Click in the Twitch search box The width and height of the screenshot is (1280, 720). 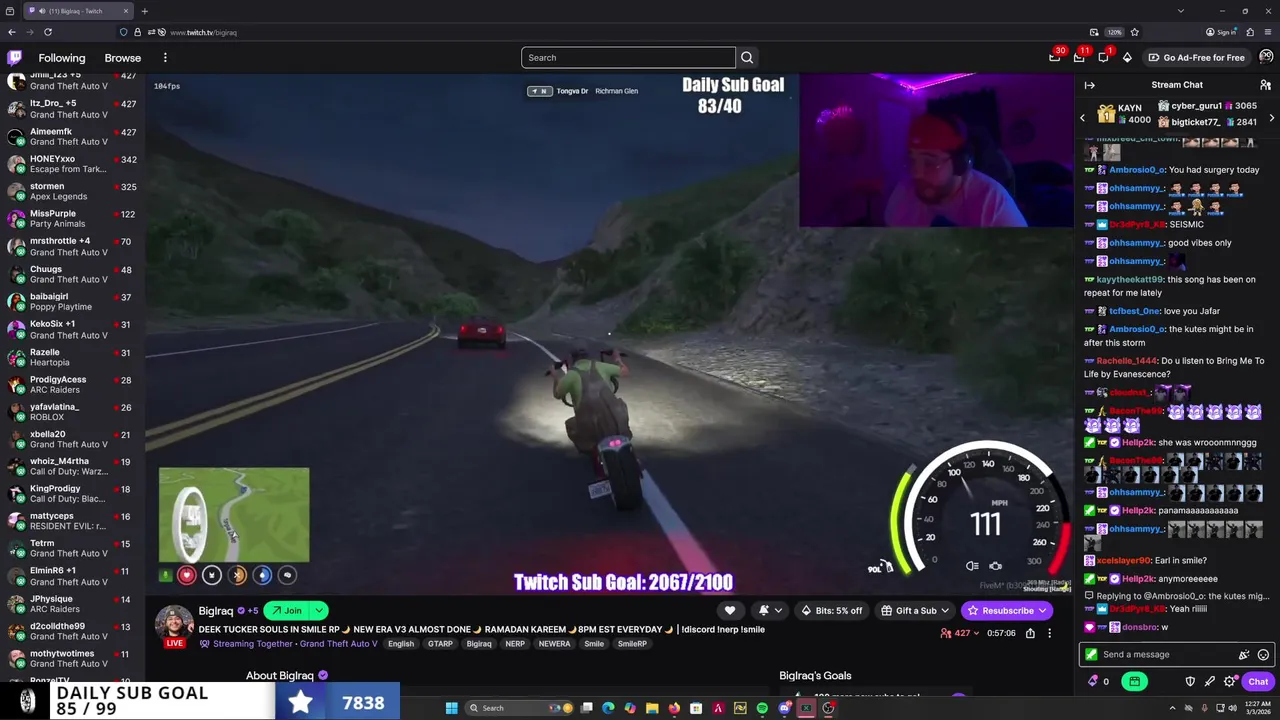pyautogui.click(x=628, y=58)
